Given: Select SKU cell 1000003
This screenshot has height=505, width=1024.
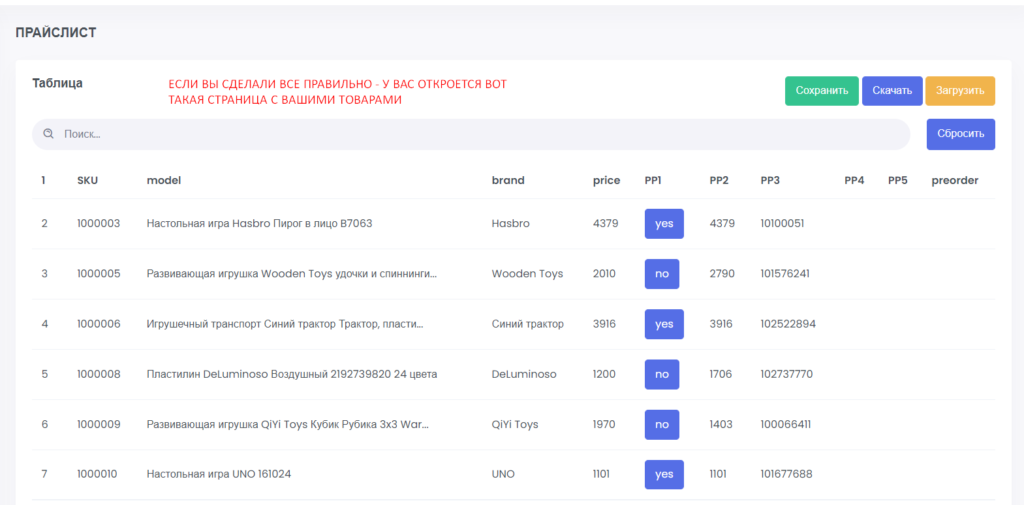Looking at the screenshot, I should tap(99, 223).
